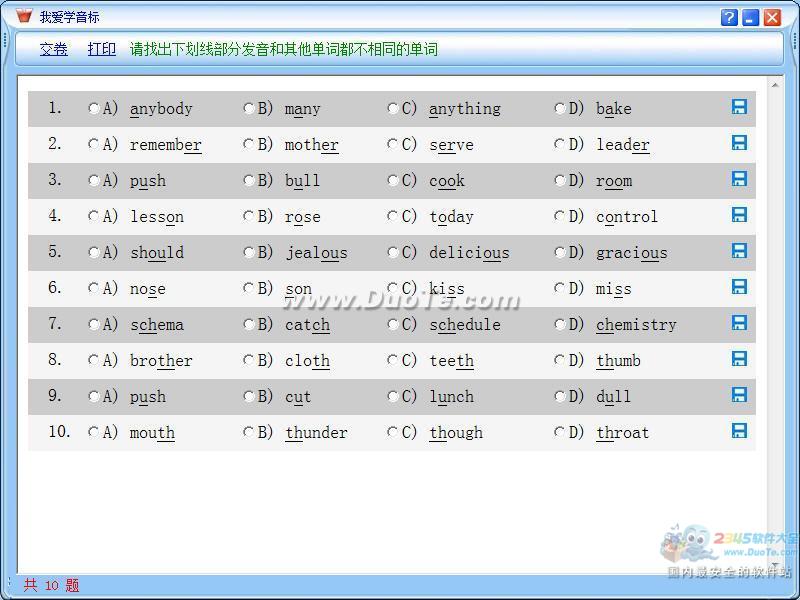Select option B many in question 1
Screen dimensions: 800x600
coord(248,108)
